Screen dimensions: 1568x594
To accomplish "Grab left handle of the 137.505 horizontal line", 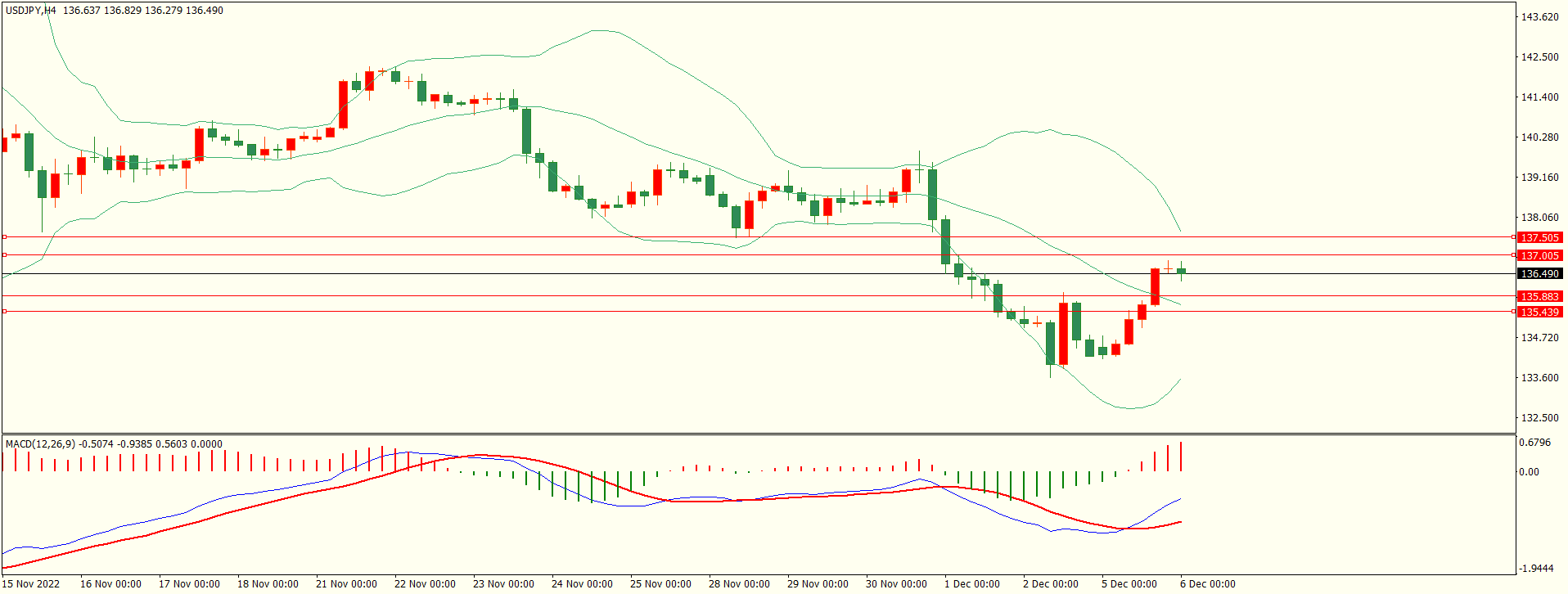I will [x=4, y=237].
